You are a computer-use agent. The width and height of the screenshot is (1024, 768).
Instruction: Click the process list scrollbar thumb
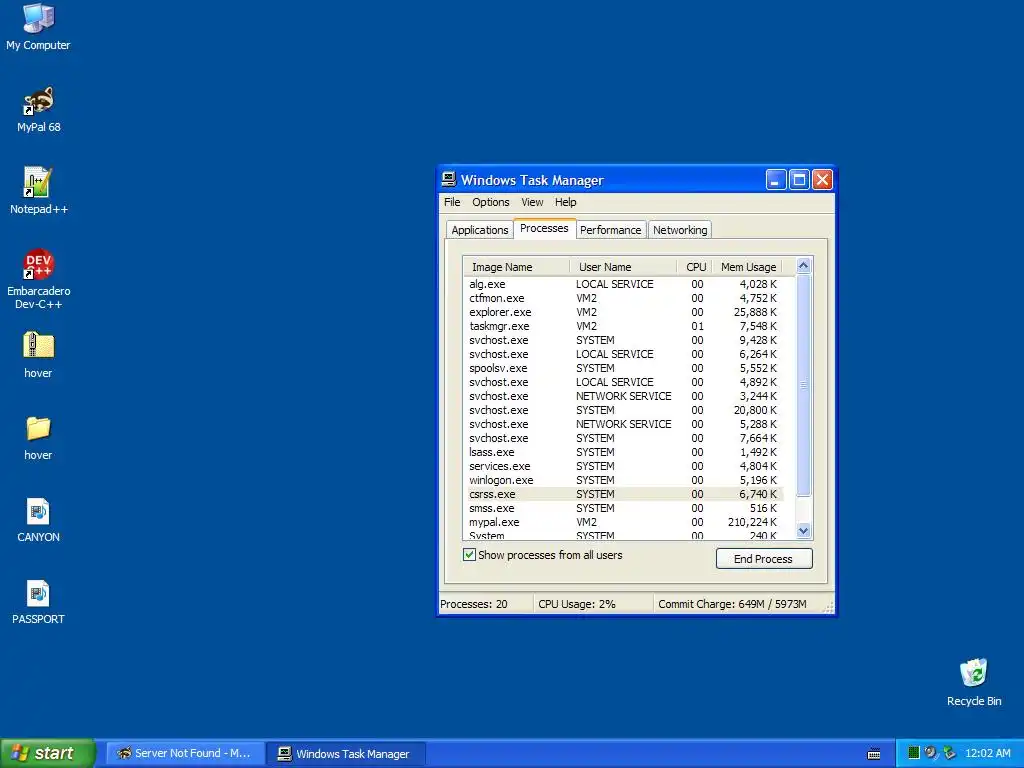point(803,385)
